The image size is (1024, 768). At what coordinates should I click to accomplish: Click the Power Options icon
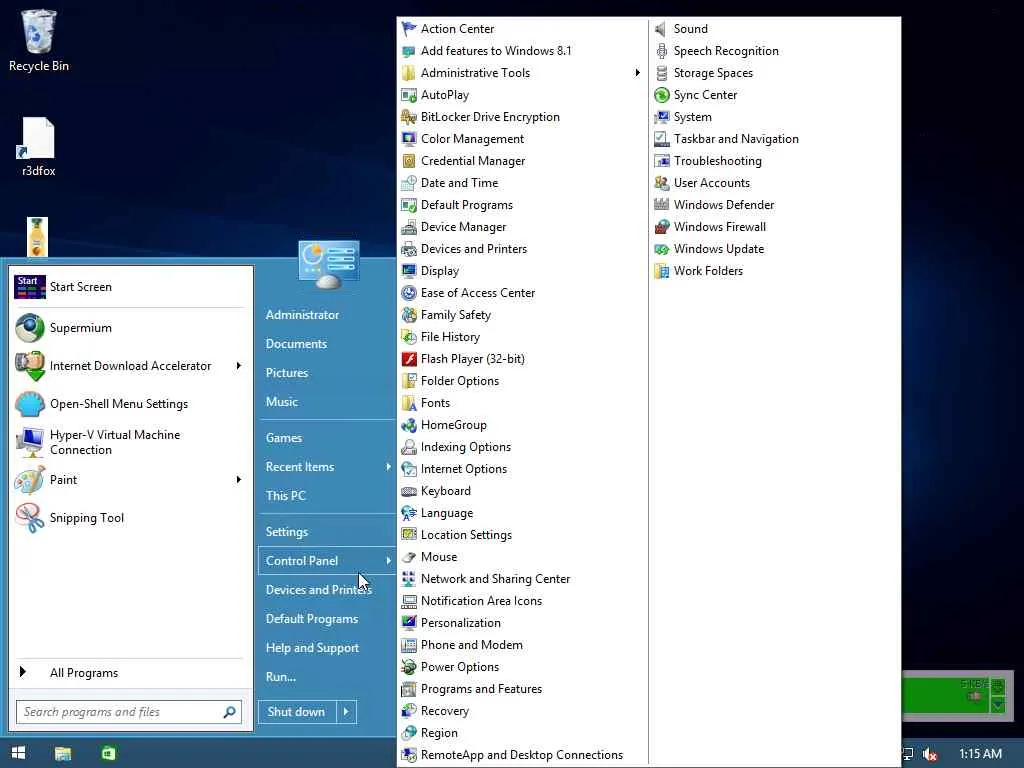tap(409, 667)
